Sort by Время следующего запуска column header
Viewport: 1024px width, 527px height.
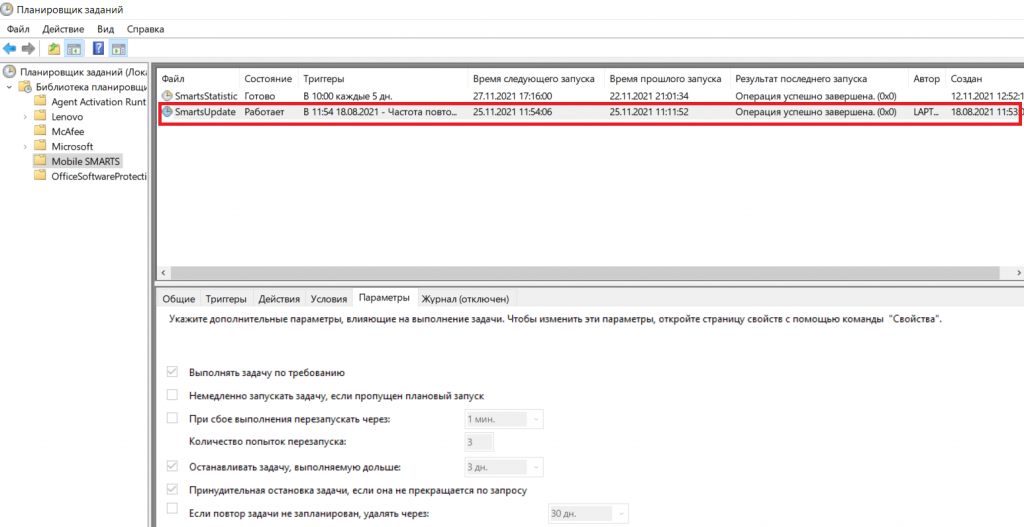(536, 78)
